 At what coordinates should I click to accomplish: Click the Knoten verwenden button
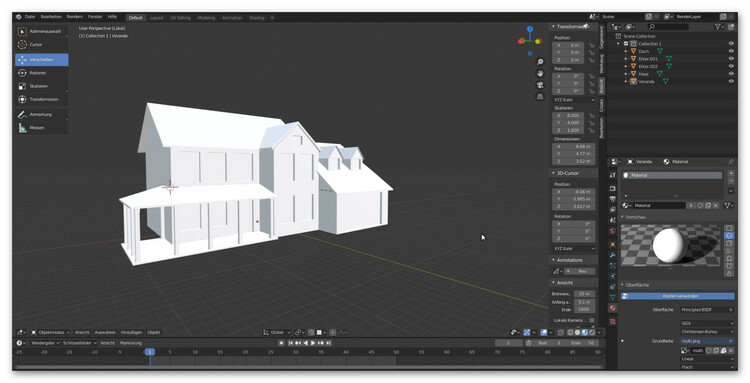click(678, 296)
